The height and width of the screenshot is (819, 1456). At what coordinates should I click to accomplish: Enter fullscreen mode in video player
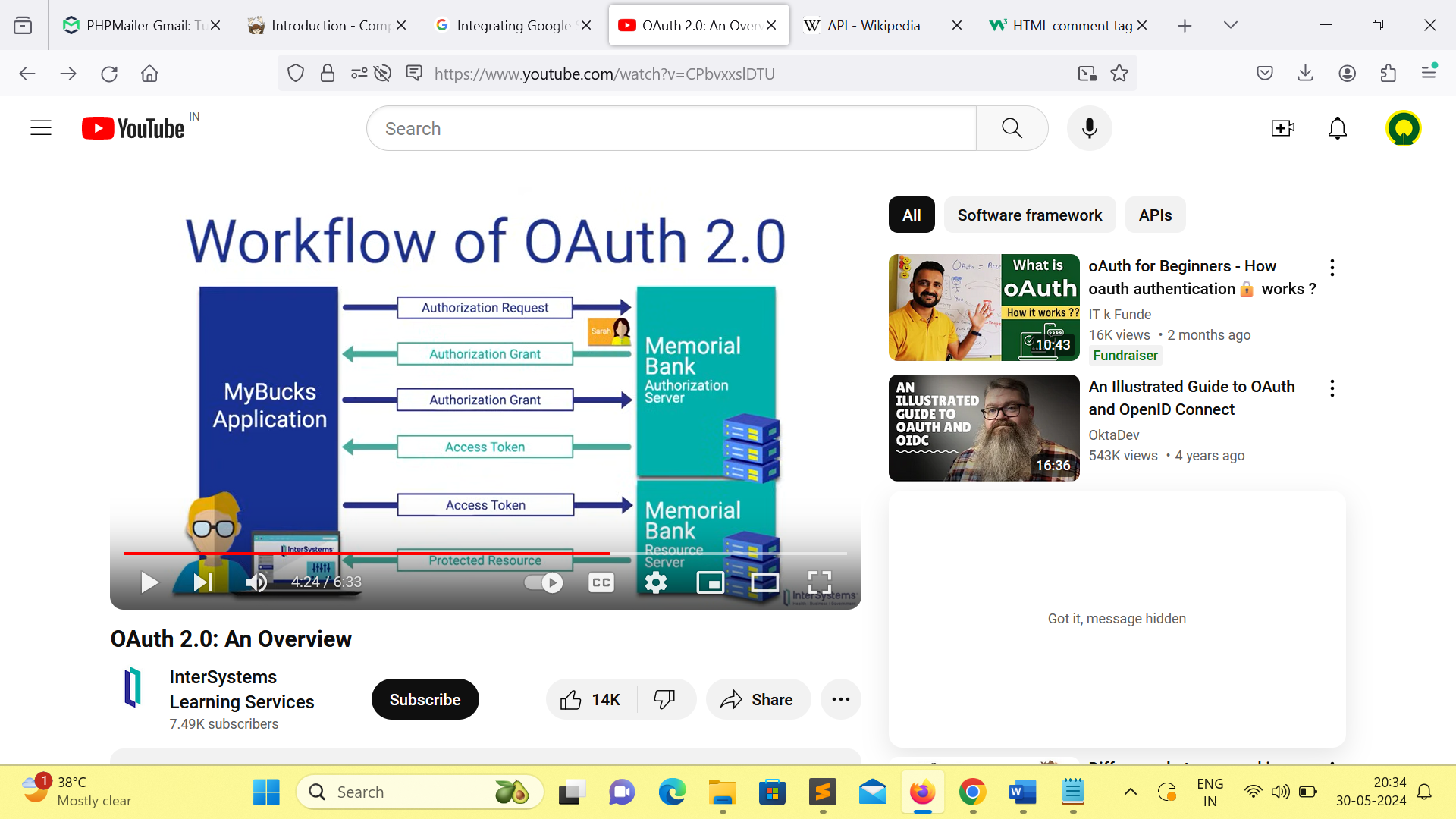pos(820,582)
